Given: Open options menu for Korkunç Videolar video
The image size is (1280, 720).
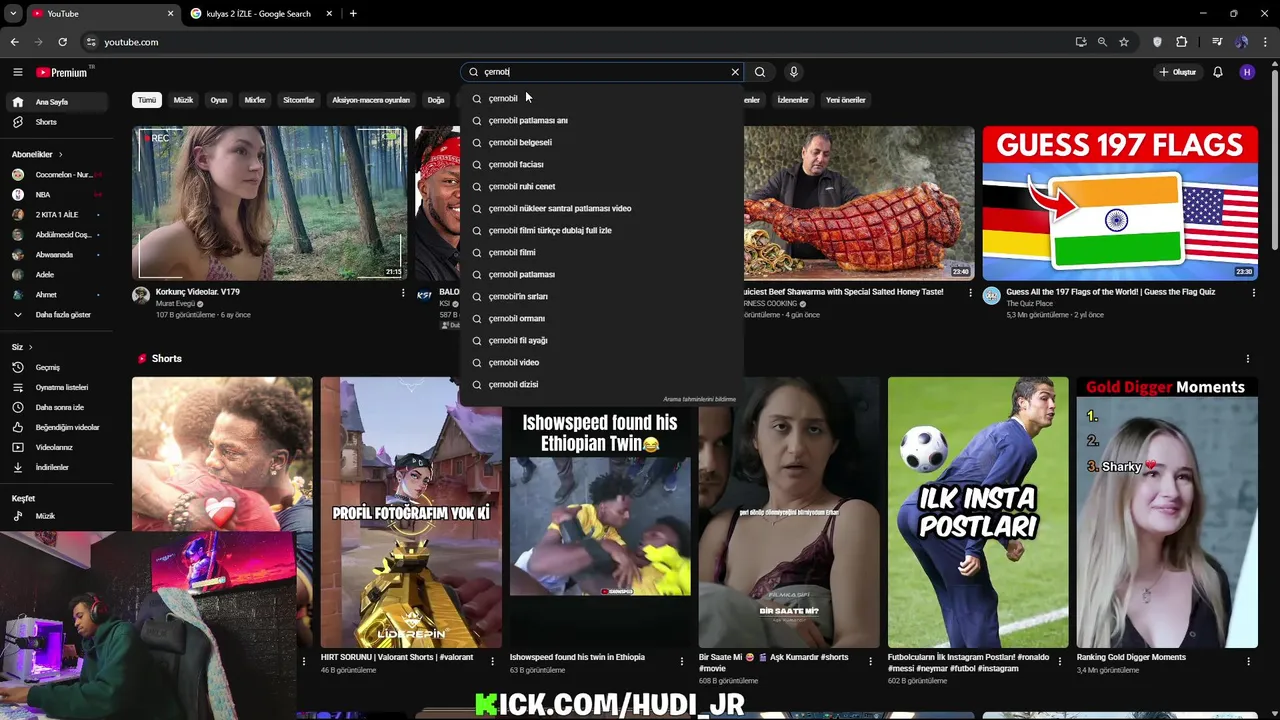Looking at the screenshot, I should point(403,293).
